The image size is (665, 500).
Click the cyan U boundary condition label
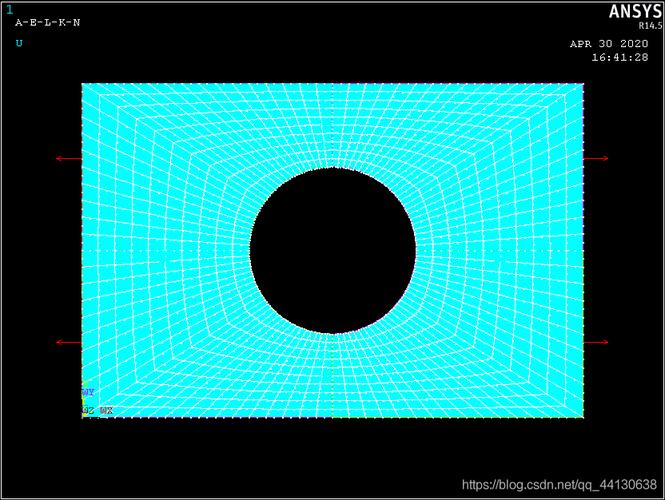(19, 43)
